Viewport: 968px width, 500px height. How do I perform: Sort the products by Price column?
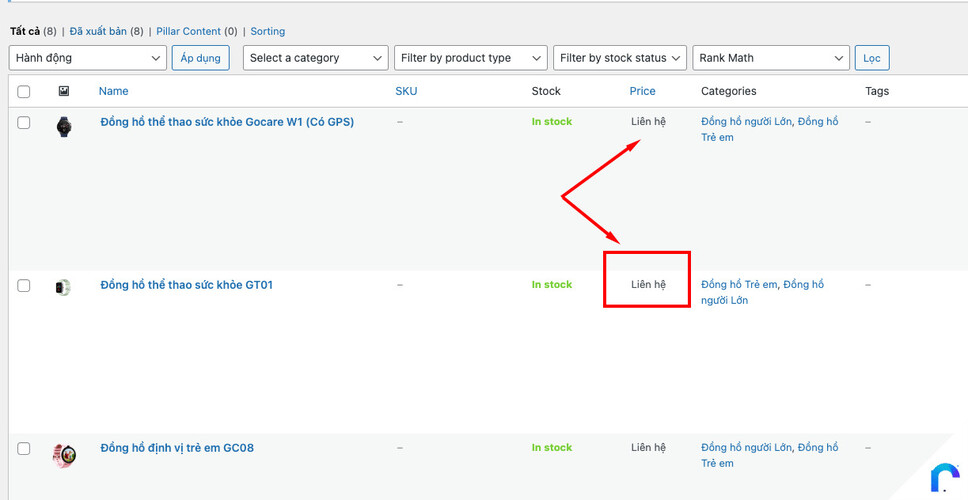[x=642, y=91]
